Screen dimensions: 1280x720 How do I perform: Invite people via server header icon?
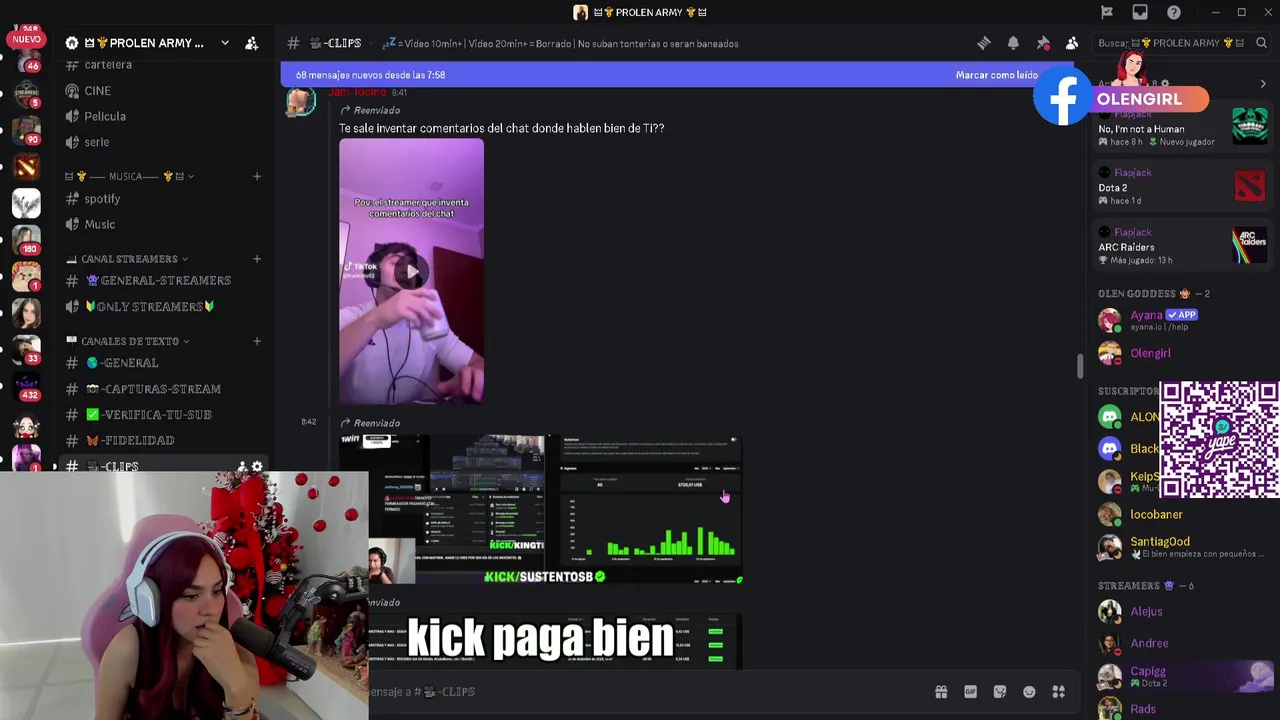(x=252, y=43)
